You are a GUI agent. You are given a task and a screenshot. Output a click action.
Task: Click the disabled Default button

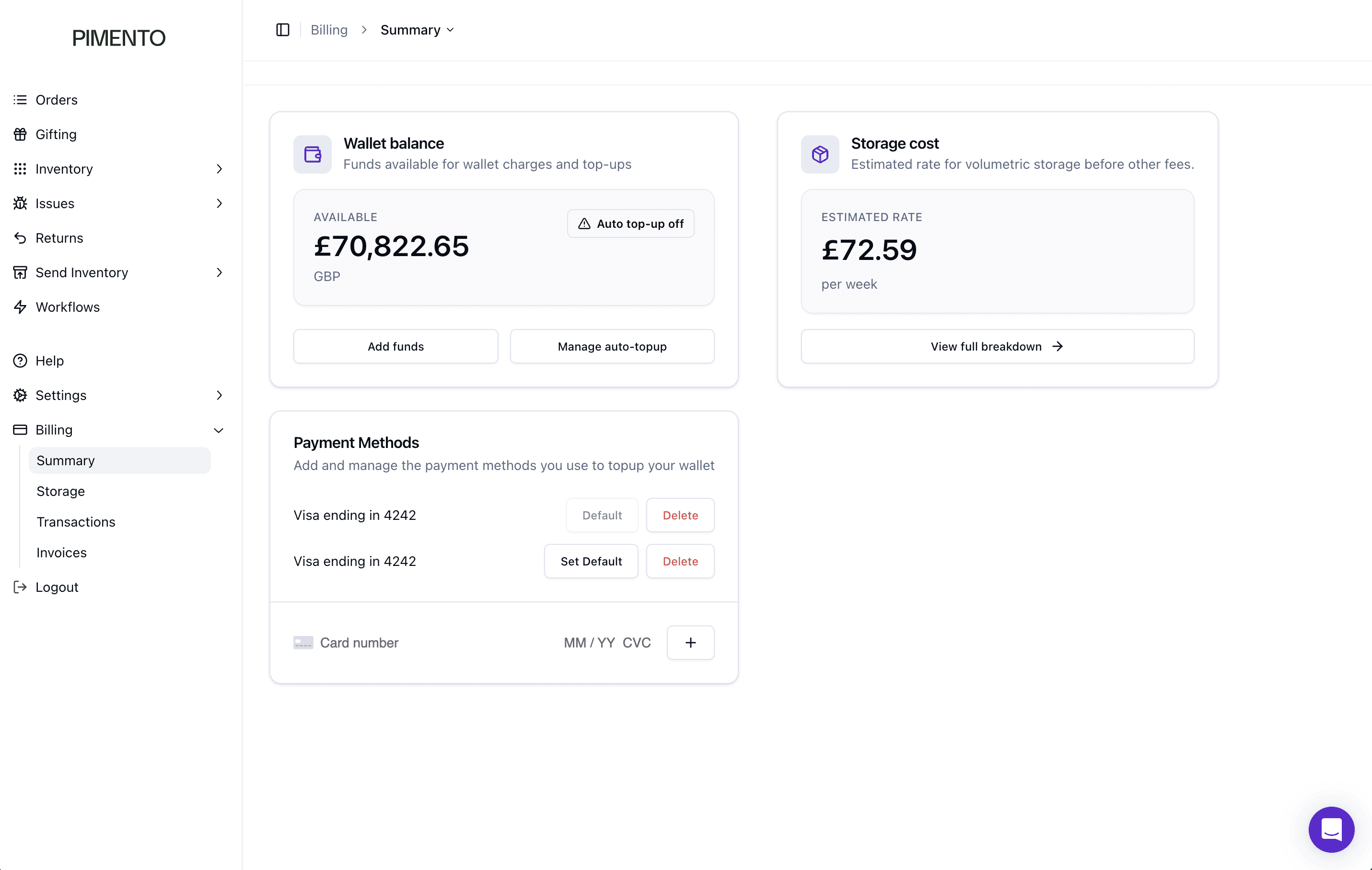click(602, 515)
